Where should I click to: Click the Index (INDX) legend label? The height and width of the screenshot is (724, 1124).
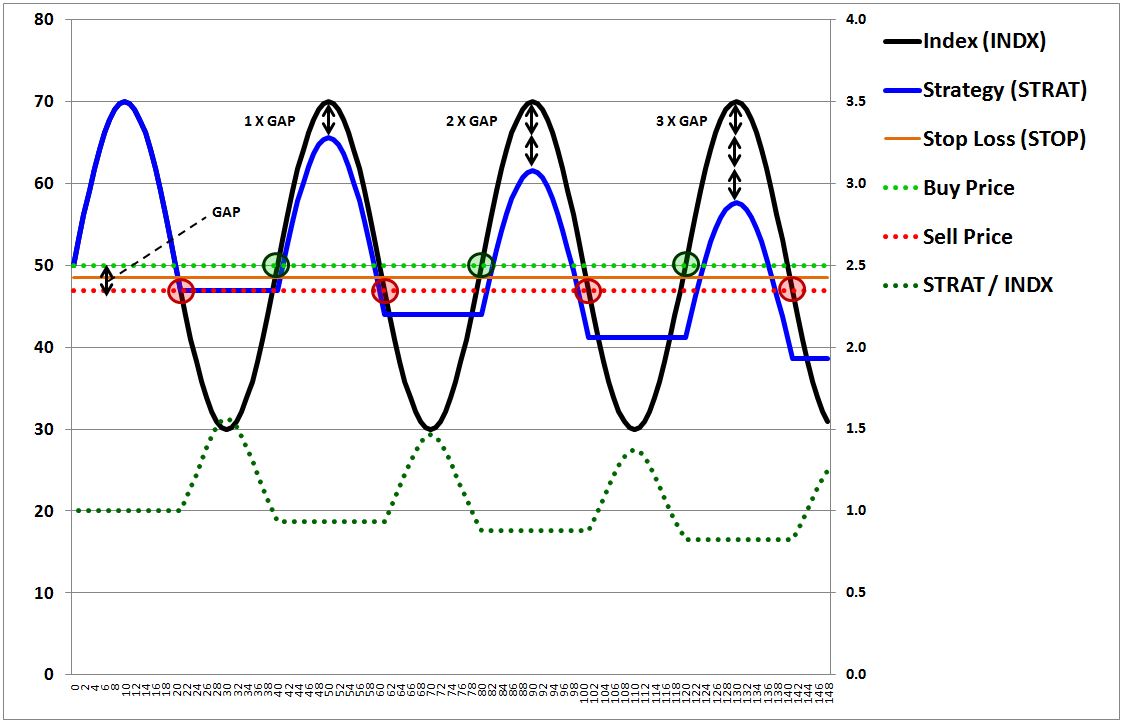coord(984,41)
